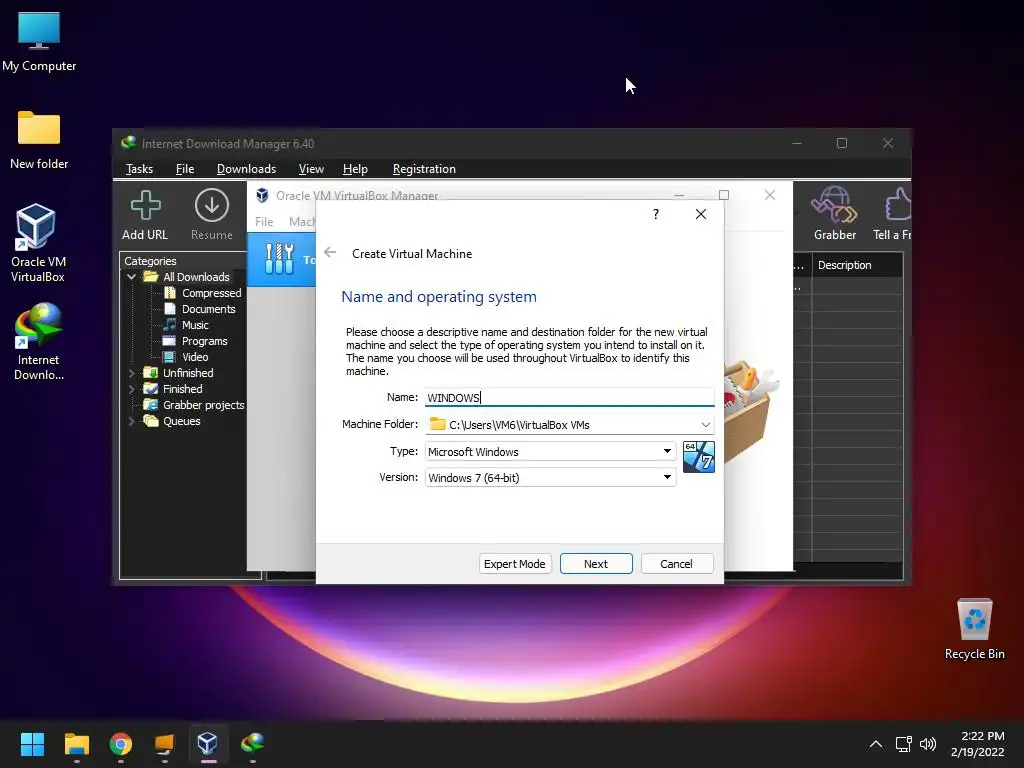Open Google Chrome from taskbar
The height and width of the screenshot is (768, 1024).
(x=121, y=744)
